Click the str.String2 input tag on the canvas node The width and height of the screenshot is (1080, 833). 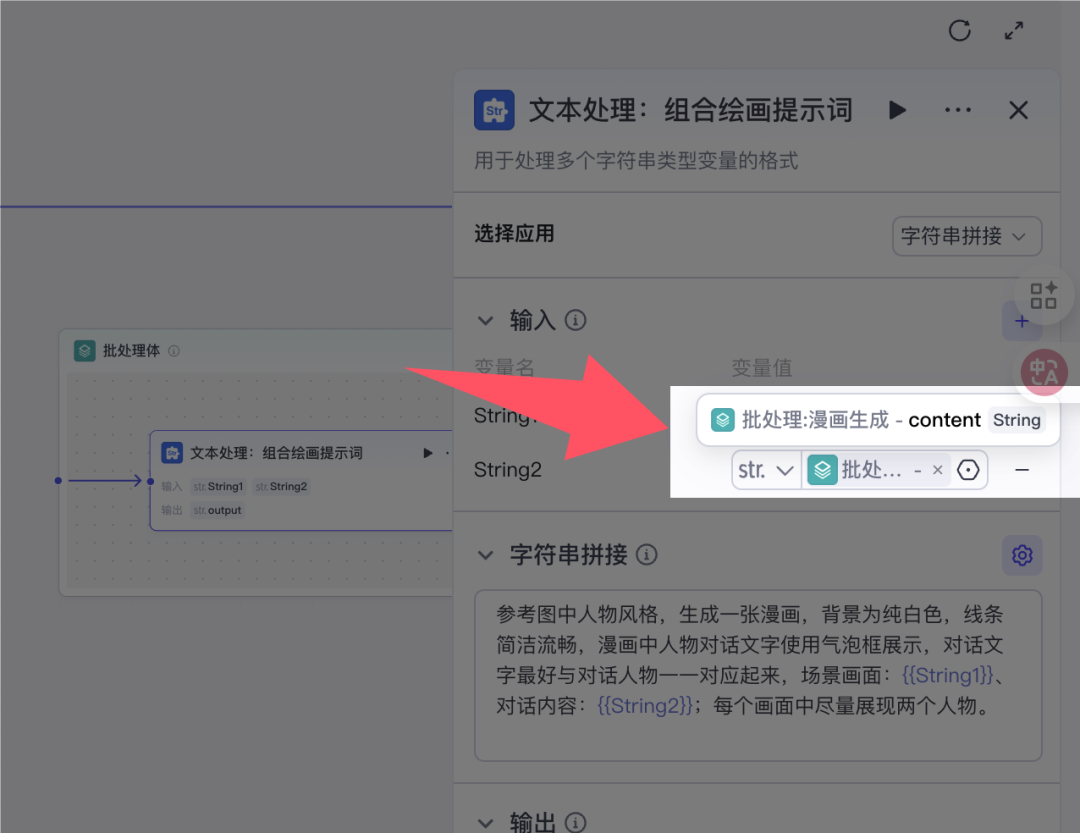[x=281, y=486]
